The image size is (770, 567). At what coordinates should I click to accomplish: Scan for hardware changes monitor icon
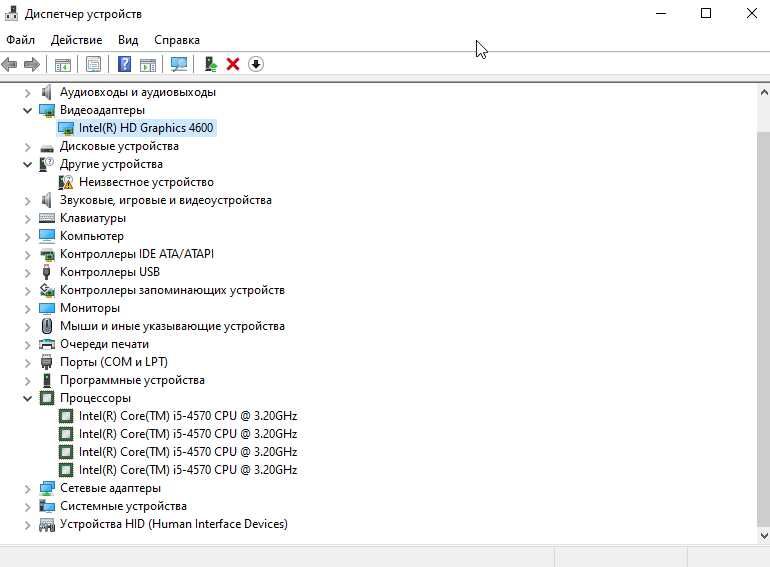pyautogui.click(x=179, y=64)
